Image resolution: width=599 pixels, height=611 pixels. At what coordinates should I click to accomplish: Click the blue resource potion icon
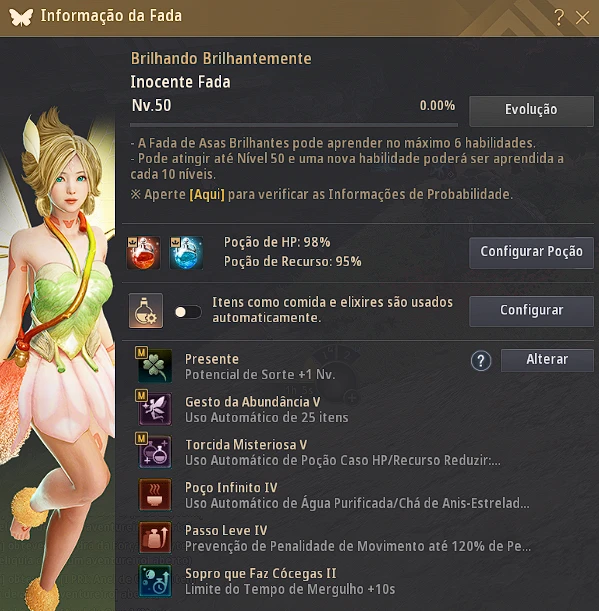tap(186, 253)
